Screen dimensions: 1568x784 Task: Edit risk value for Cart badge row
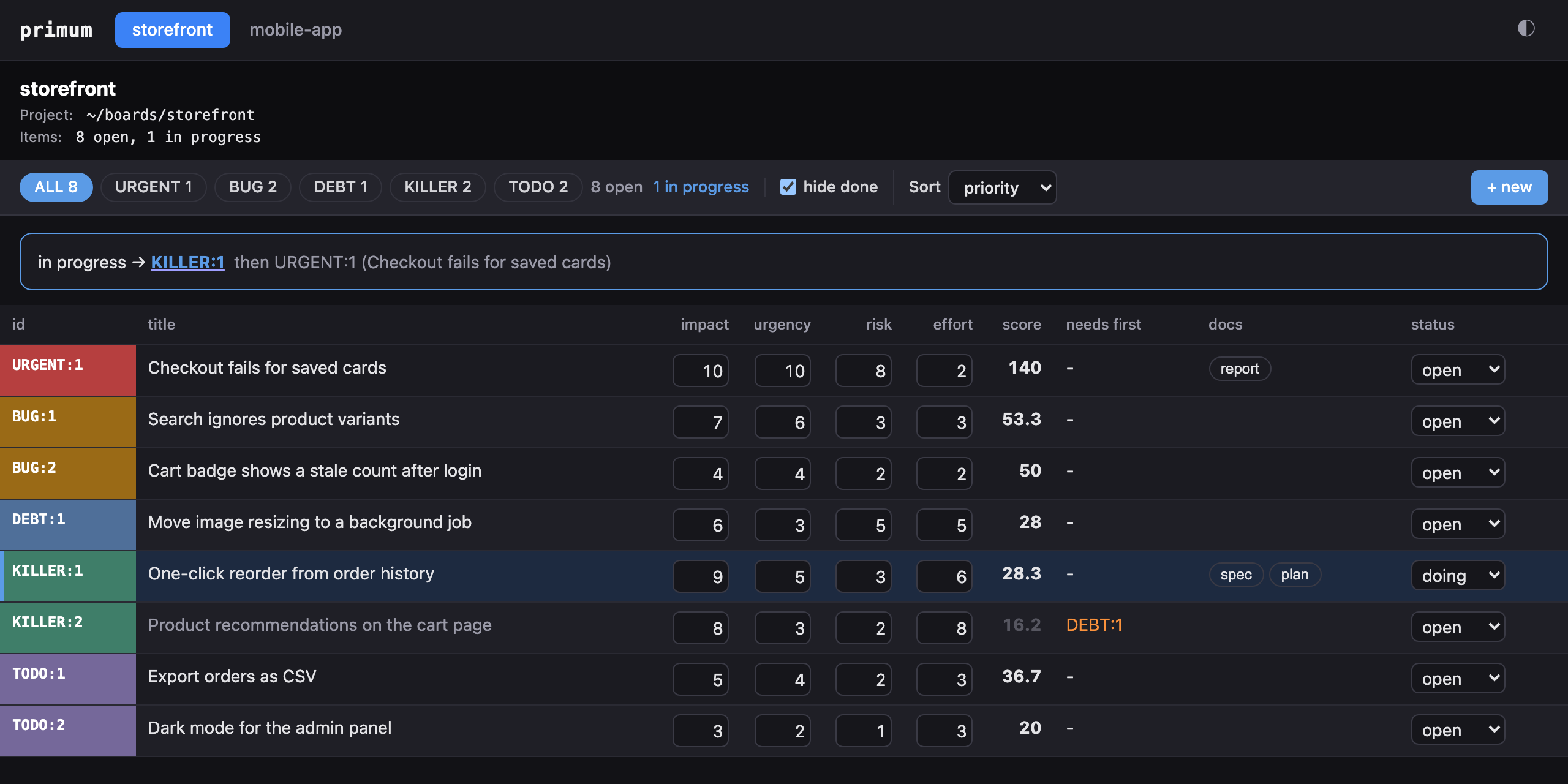point(864,473)
